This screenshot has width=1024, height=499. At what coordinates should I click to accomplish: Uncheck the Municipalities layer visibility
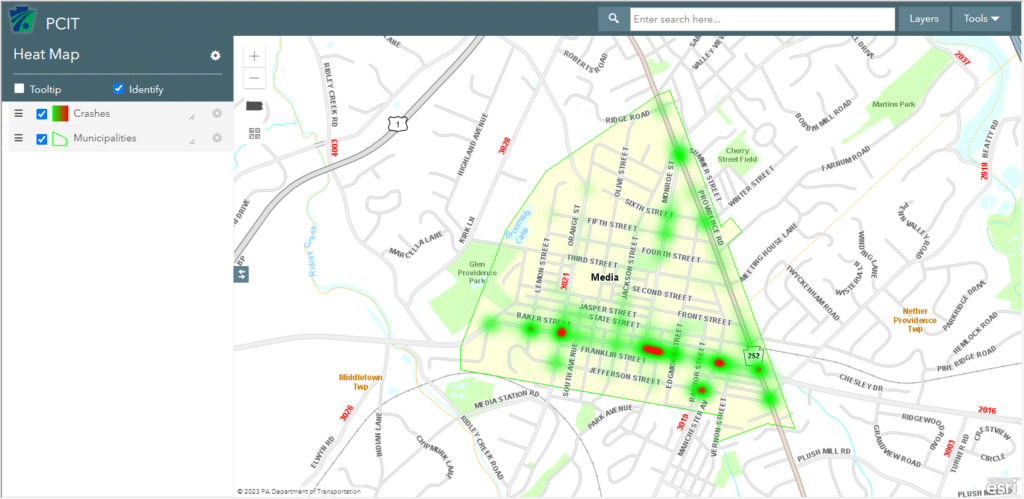(42, 139)
